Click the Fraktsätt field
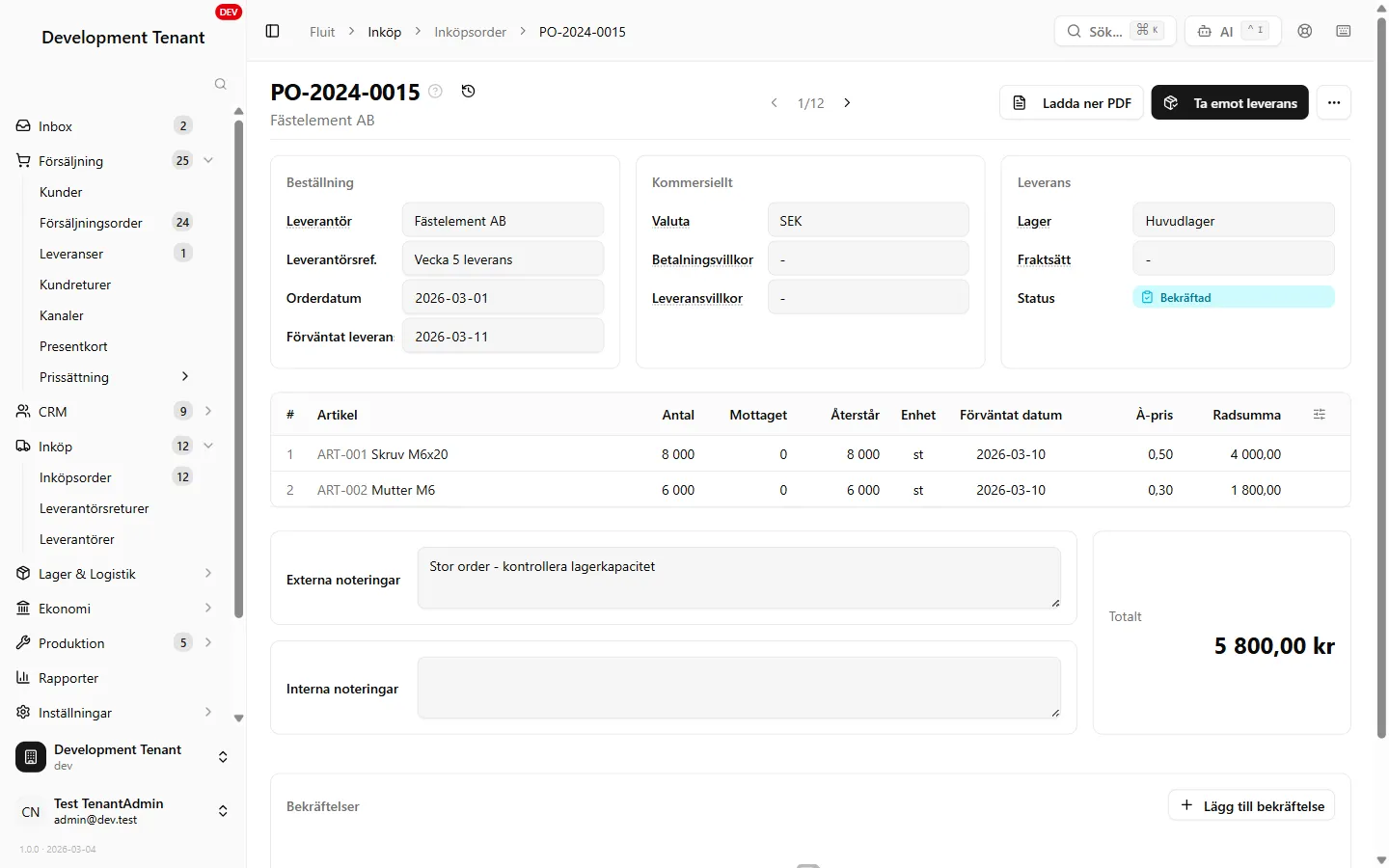This screenshot has width=1389, height=868. click(1234, 258)
